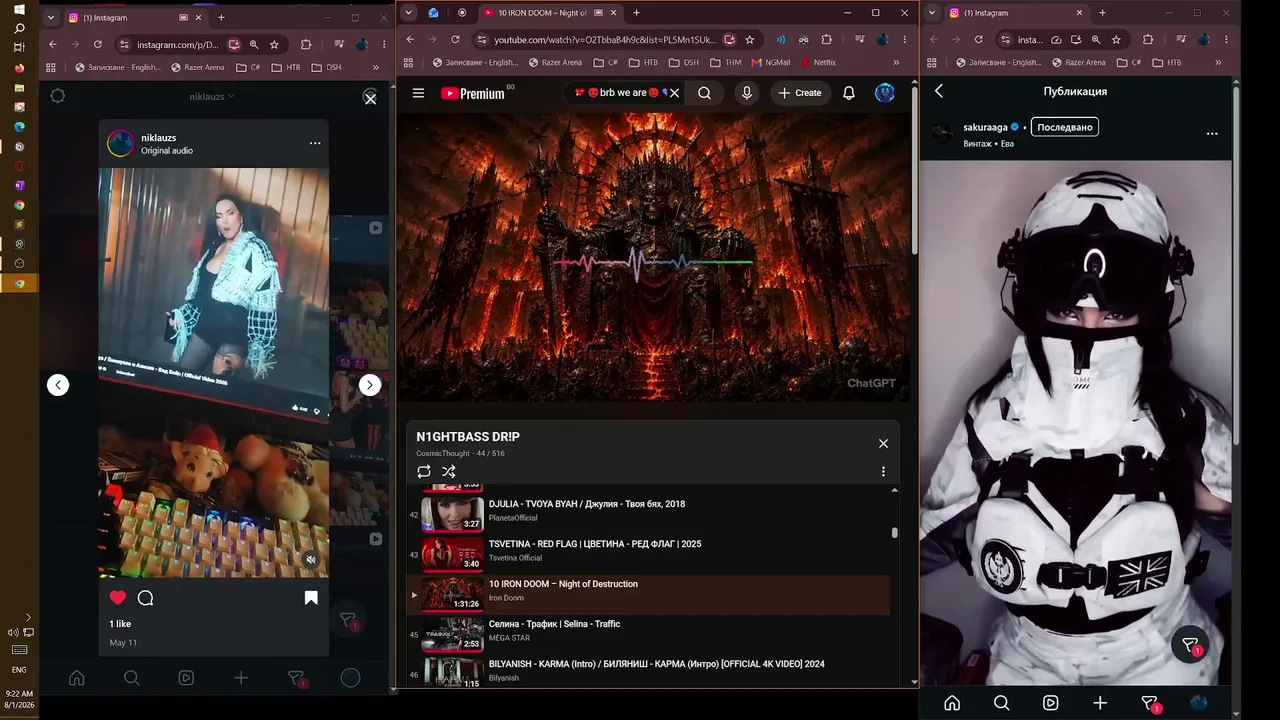Screen dimensions: 1280x720
Task: Go to Instagram Home in the left window
Action: click(77, 678)
